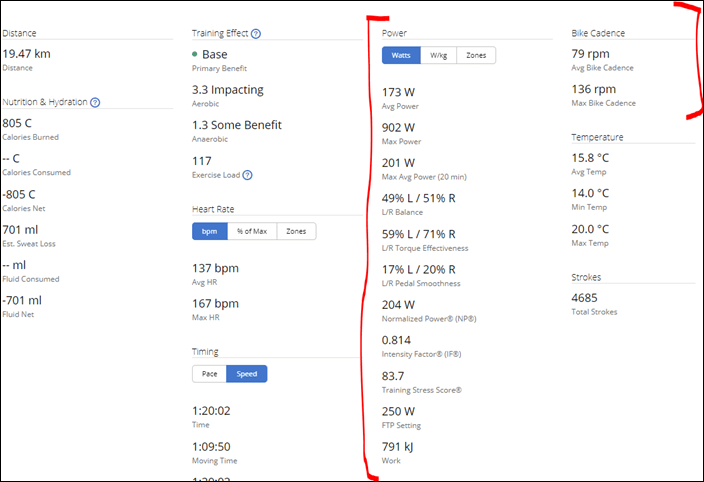This screenshot has width=704, height=482.
Task: Switch Timing to Pace
Action: tap(209, 374)
